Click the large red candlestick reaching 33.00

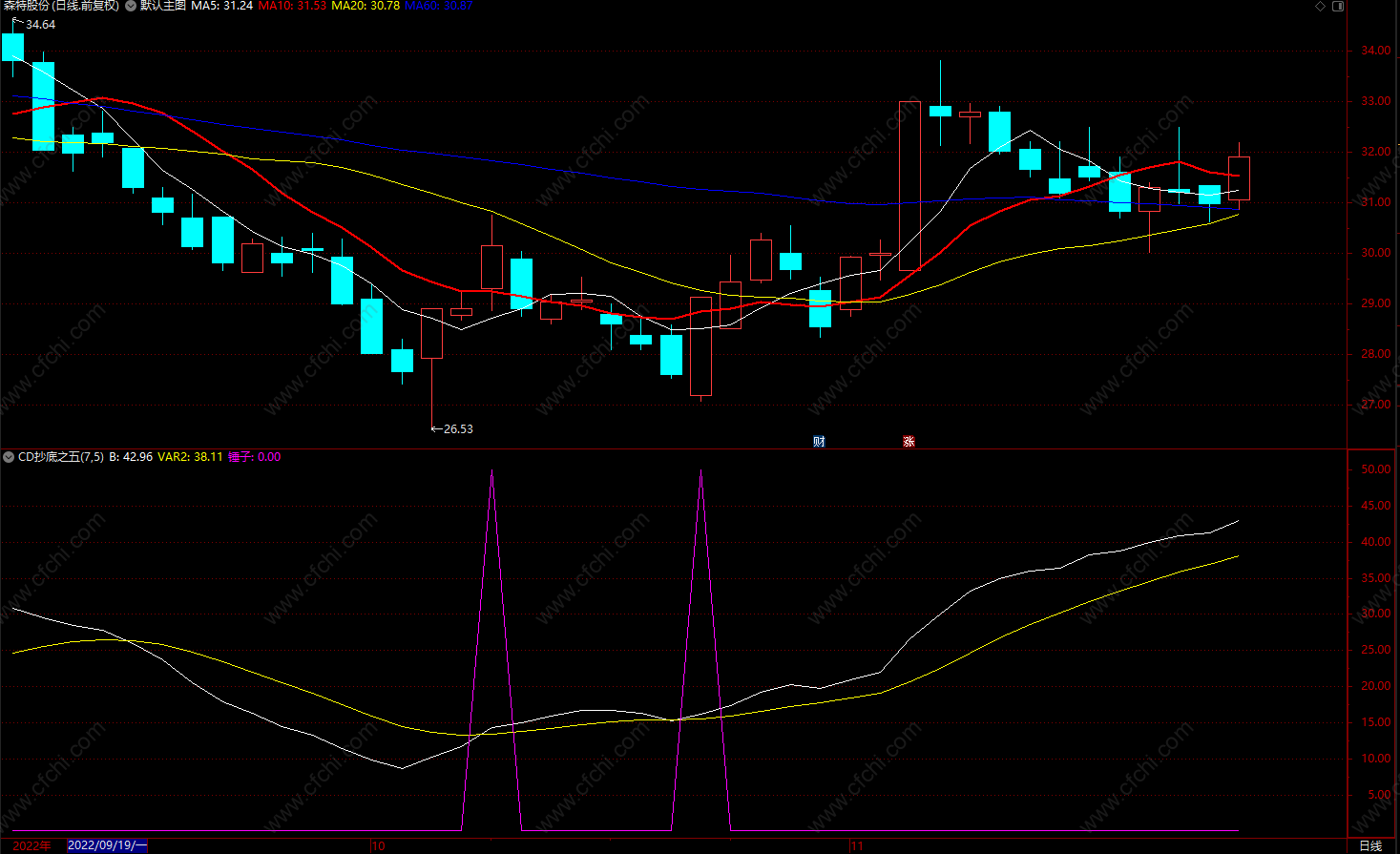909,185
